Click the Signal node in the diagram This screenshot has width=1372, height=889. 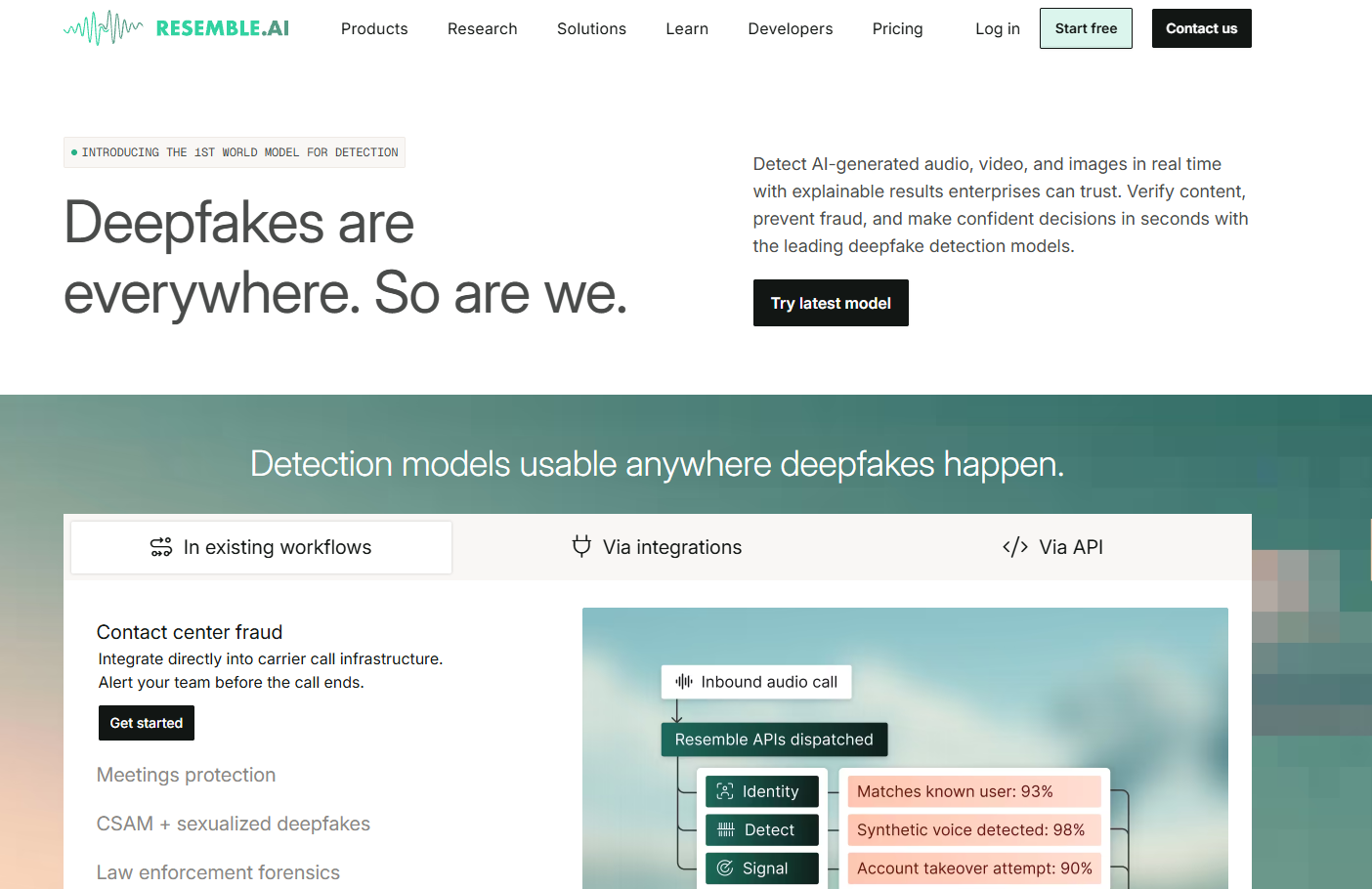click(x=762, y=868)
